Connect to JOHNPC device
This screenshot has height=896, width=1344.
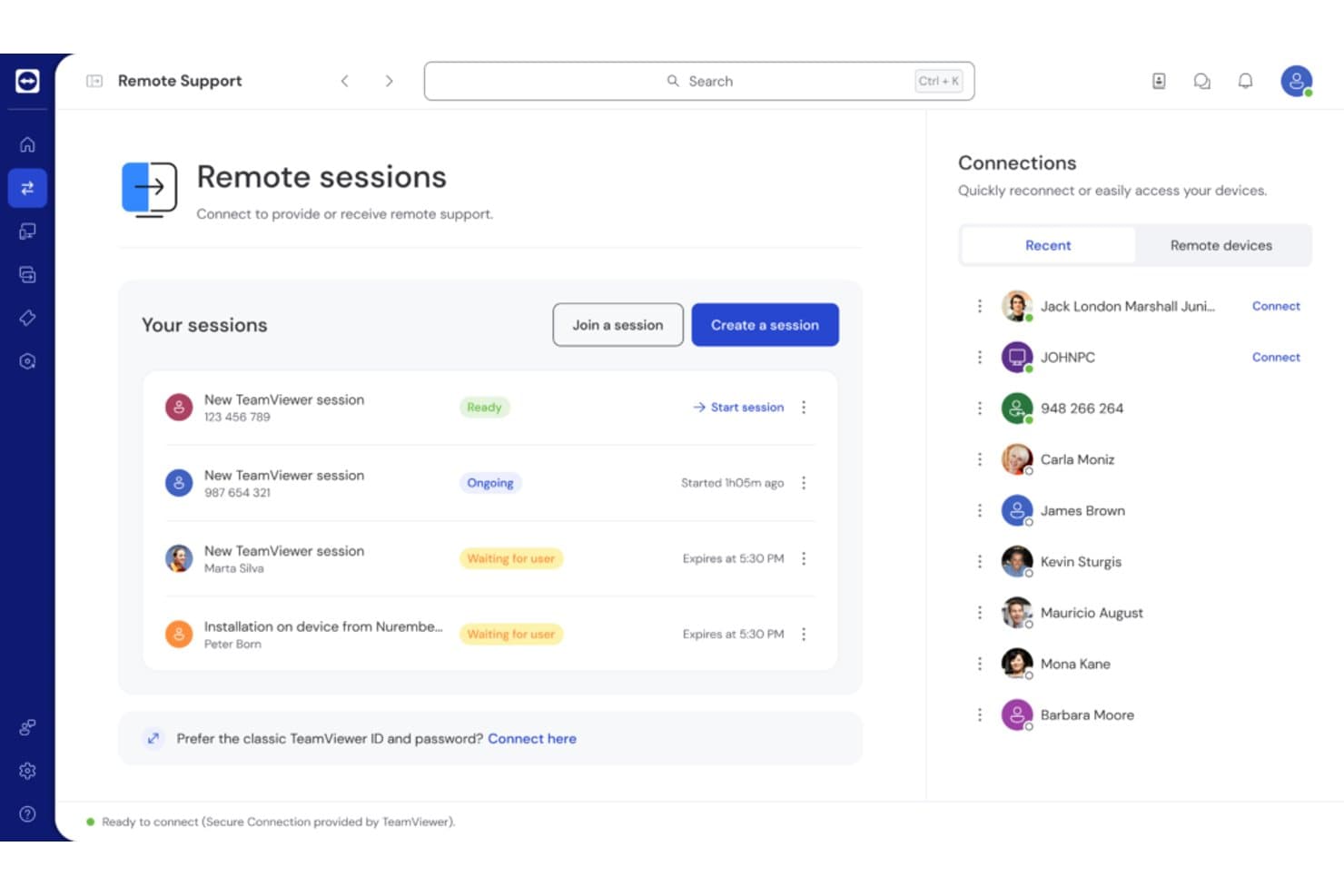pos(1276,357)
